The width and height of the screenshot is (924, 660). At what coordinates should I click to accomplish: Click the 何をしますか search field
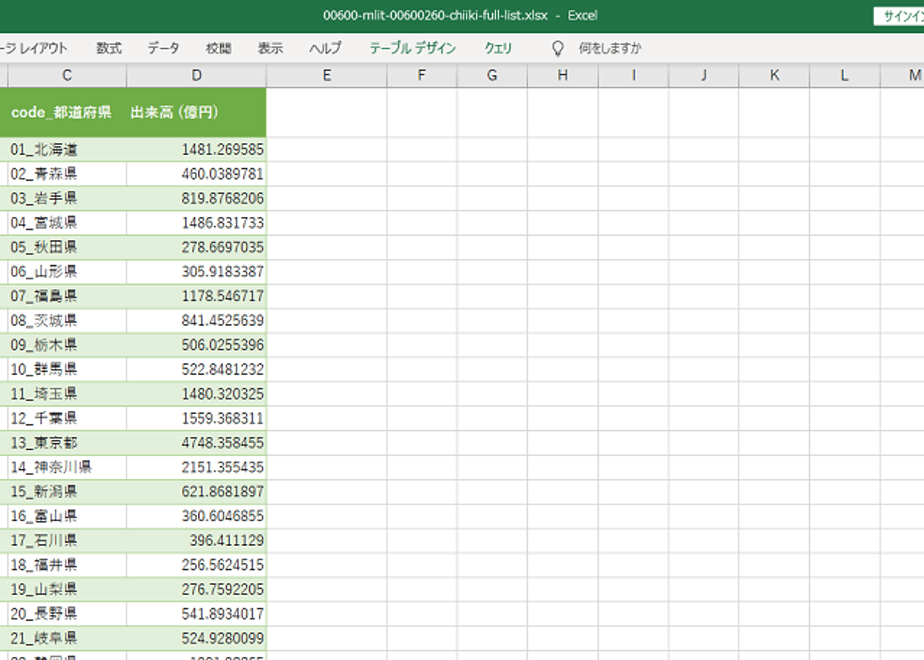(x=610, y=48)
